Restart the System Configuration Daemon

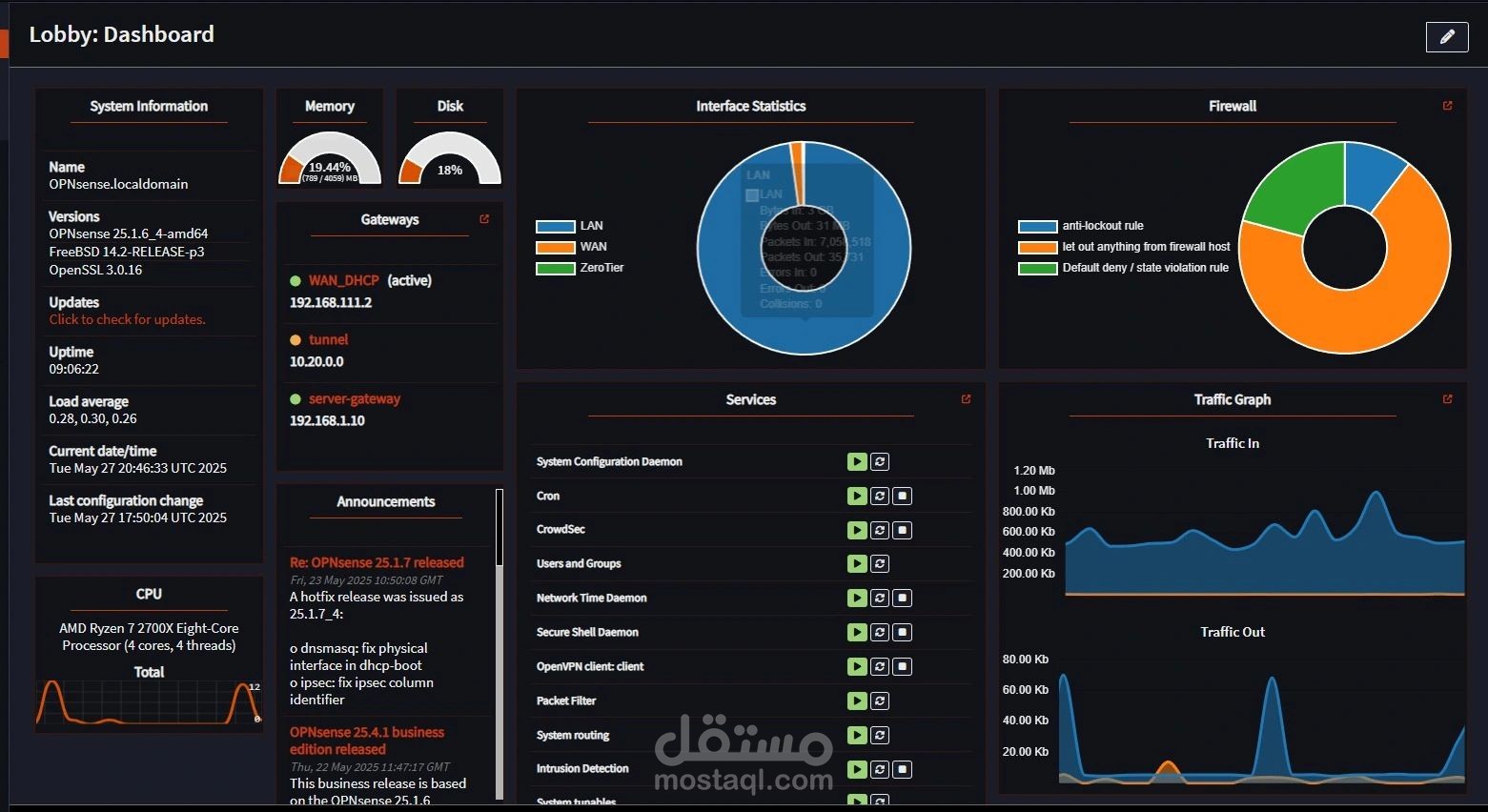879,461
